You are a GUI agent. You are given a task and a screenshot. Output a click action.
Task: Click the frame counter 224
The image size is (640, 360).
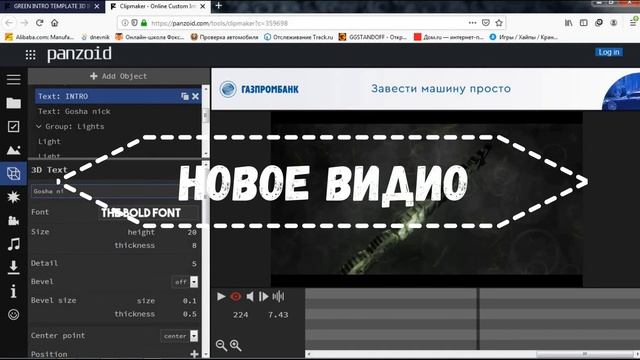(x=240, y=315)
